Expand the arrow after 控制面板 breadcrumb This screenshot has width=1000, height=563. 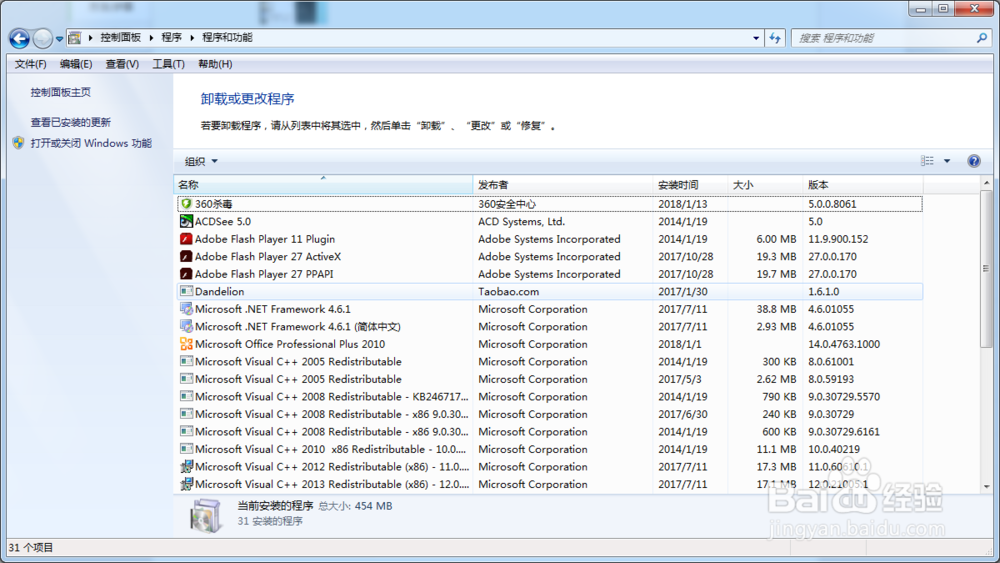pyautogui.click(x=151, y=38)
